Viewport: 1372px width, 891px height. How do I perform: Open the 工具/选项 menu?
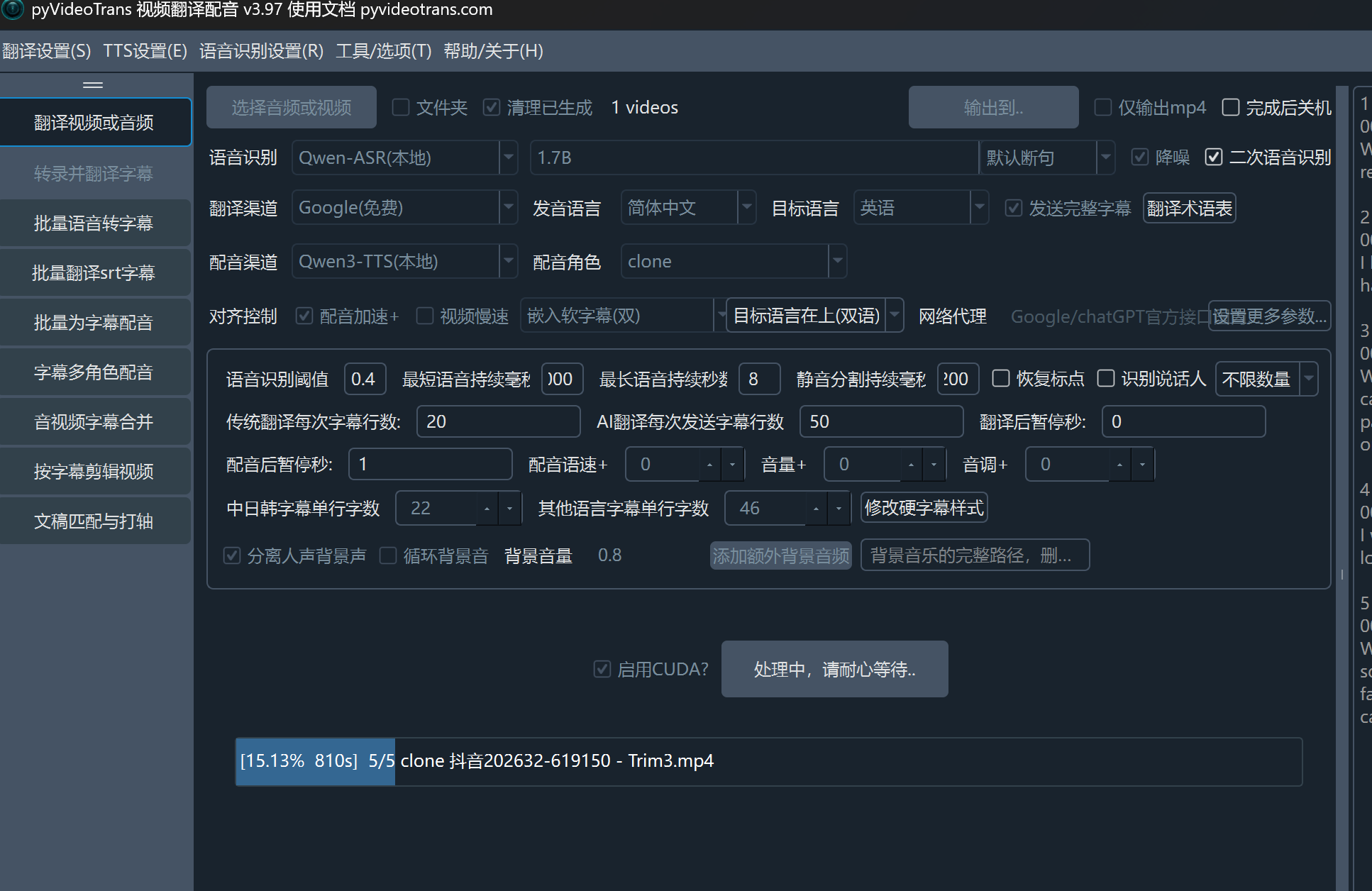click(383, 51)
